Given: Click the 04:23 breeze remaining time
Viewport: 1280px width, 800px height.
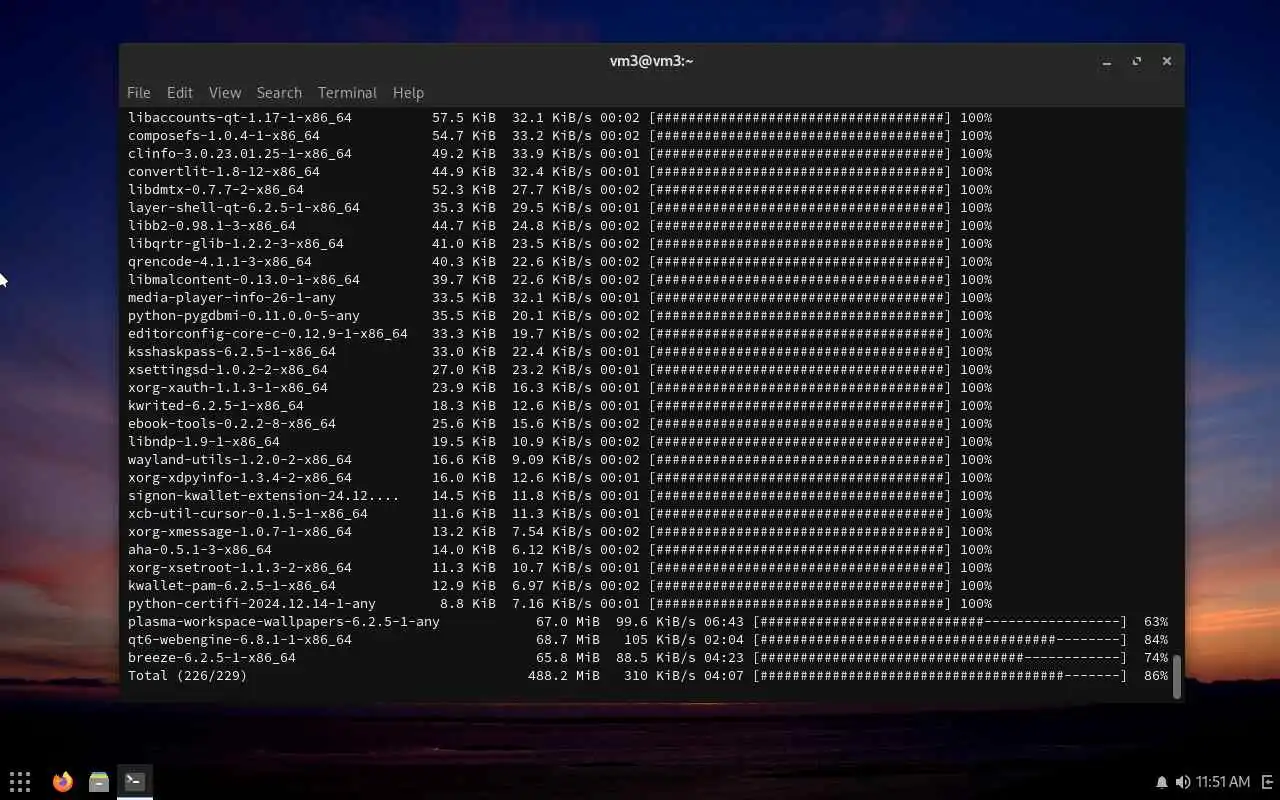Looking at the screenshot, I should 724,658.
